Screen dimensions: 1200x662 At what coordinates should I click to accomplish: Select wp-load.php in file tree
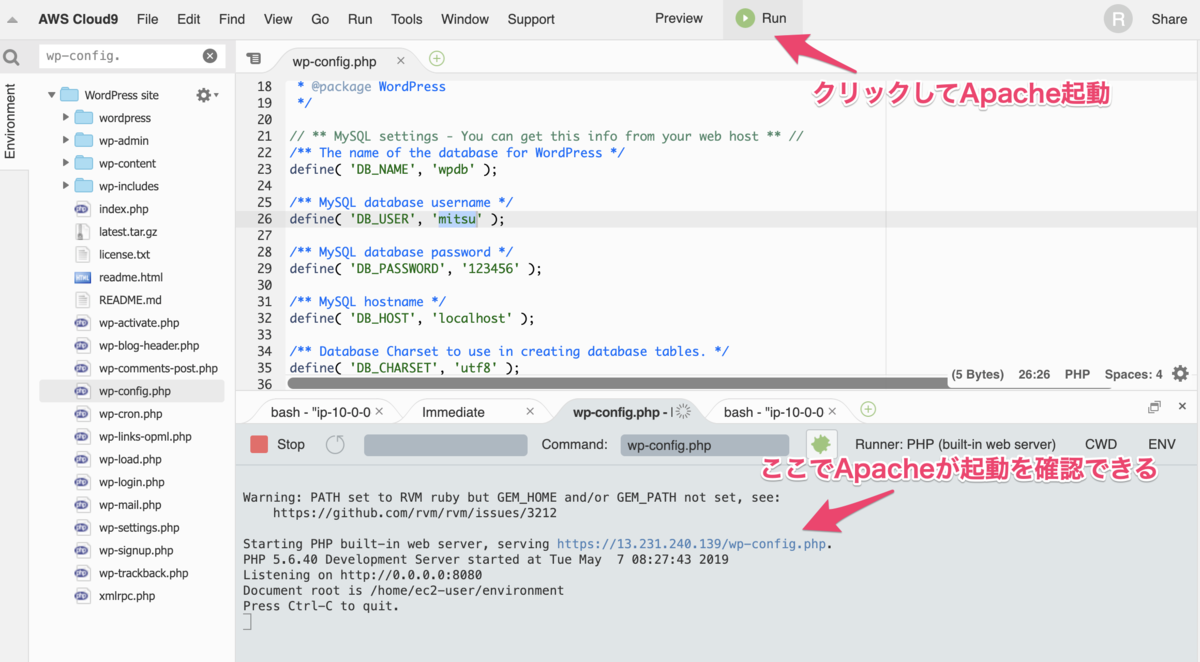[x=132, y=459]
